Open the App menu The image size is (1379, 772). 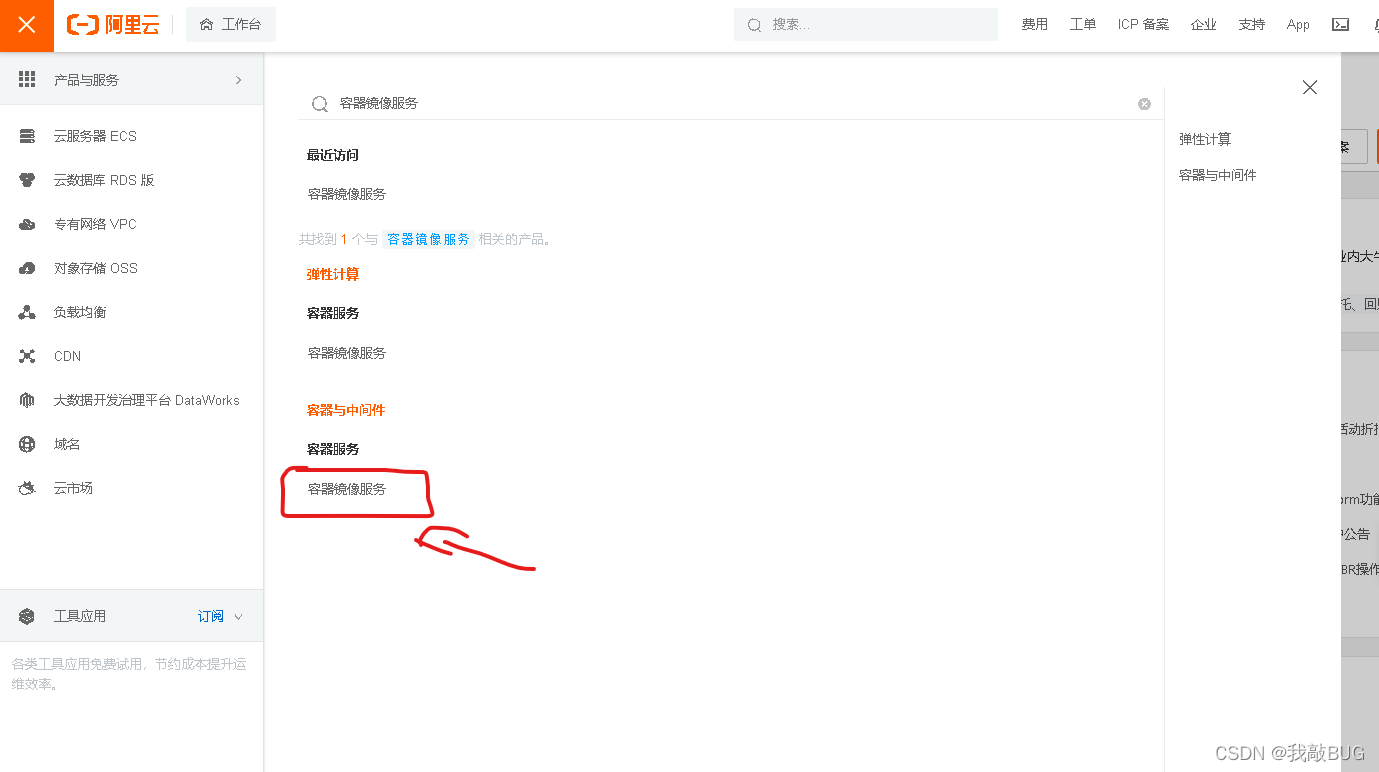click(1298, 24)
